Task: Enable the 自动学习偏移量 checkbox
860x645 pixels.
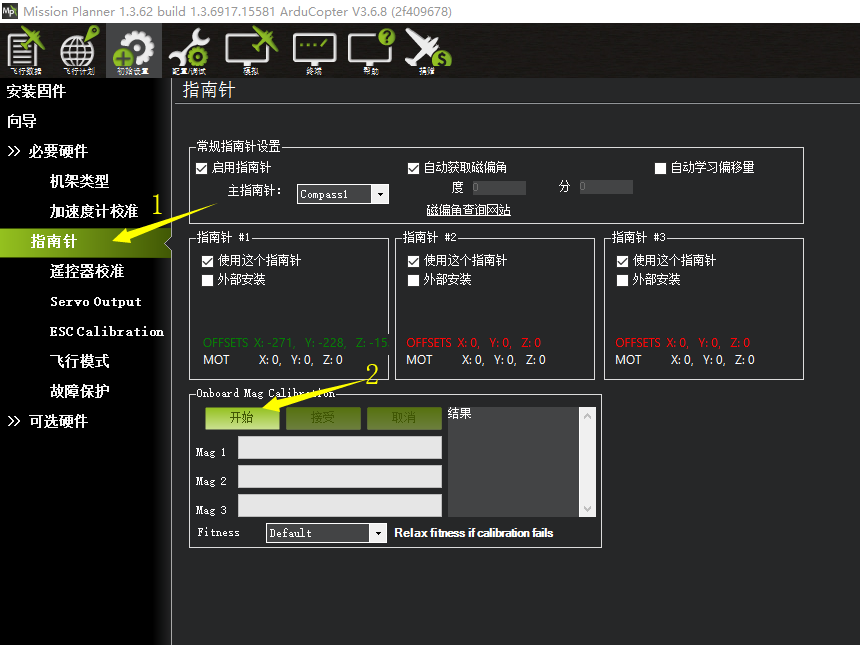Action: pyautogui.click(x=660, y=168)
